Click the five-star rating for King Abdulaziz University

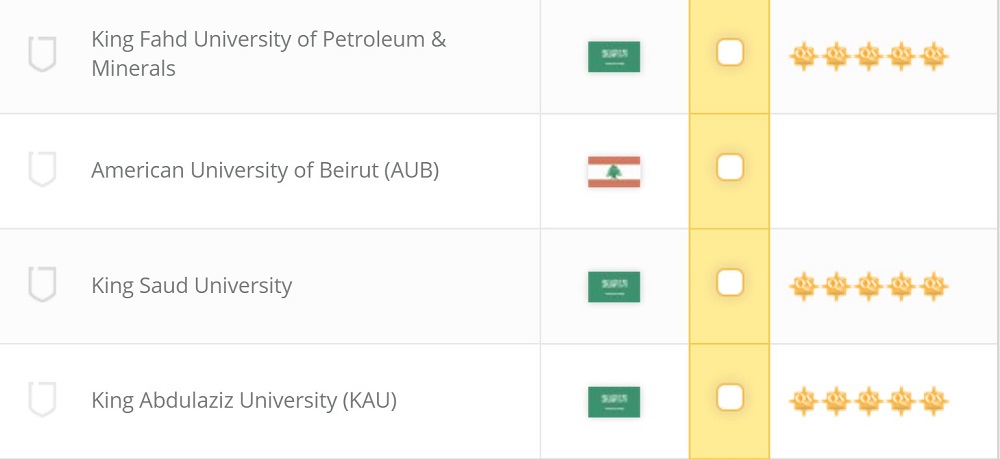(868, 402)
